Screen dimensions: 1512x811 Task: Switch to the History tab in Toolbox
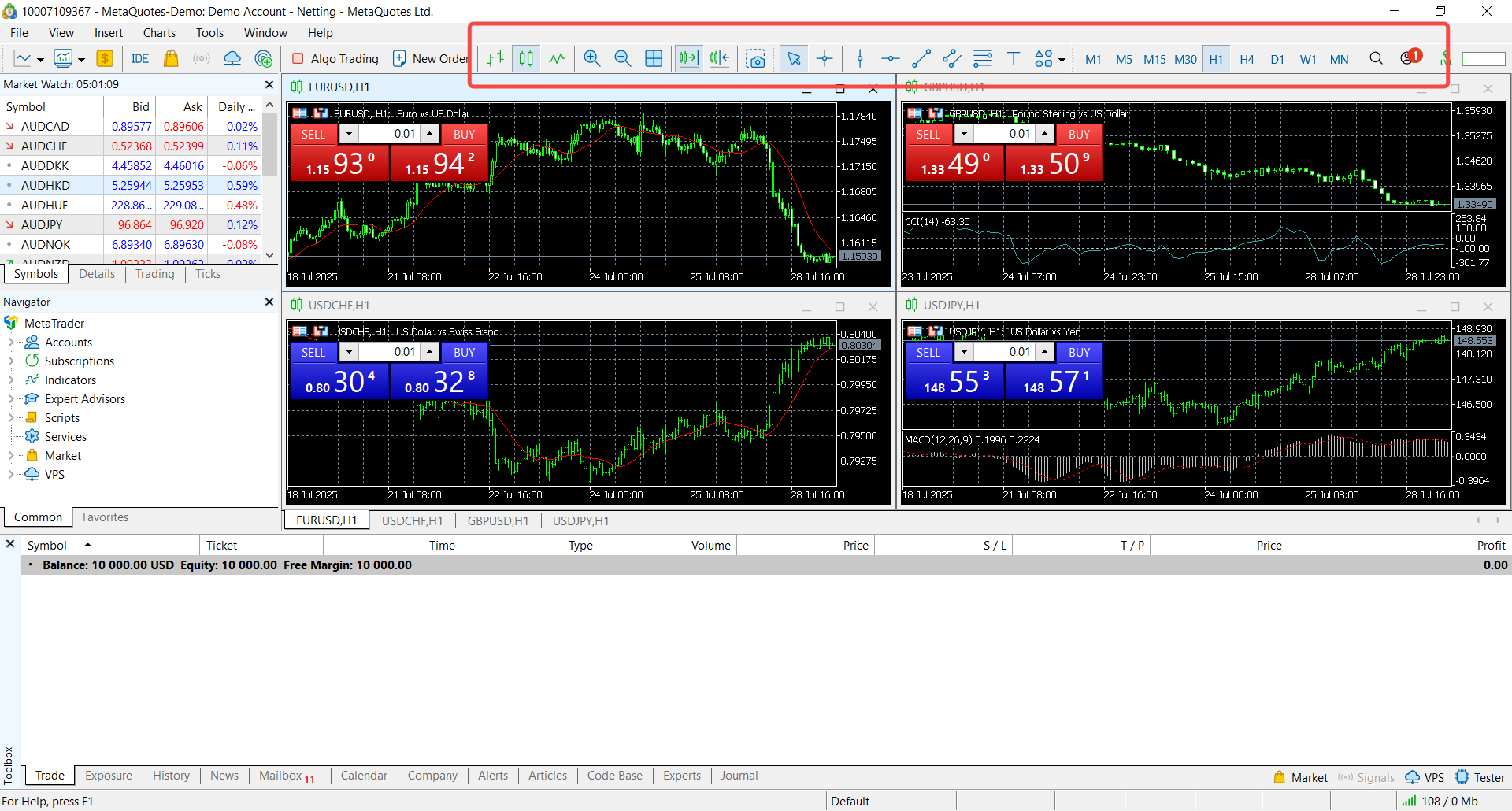click(x=171, y=776)
